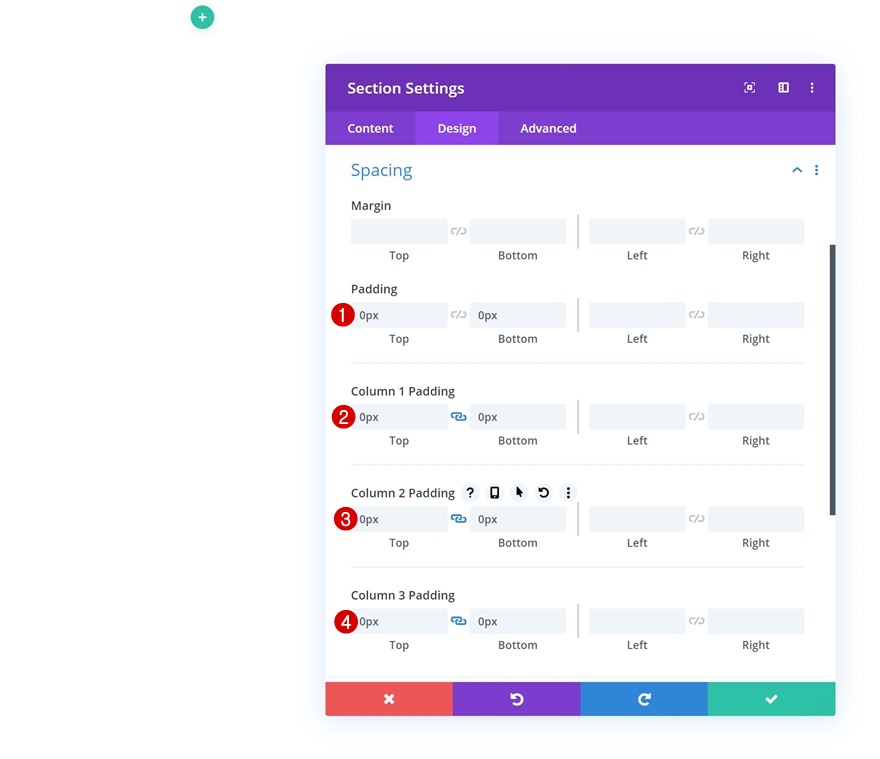Screen dimensions: 880x759
Task: Save settings with green checkmark button
Action: 771,699
